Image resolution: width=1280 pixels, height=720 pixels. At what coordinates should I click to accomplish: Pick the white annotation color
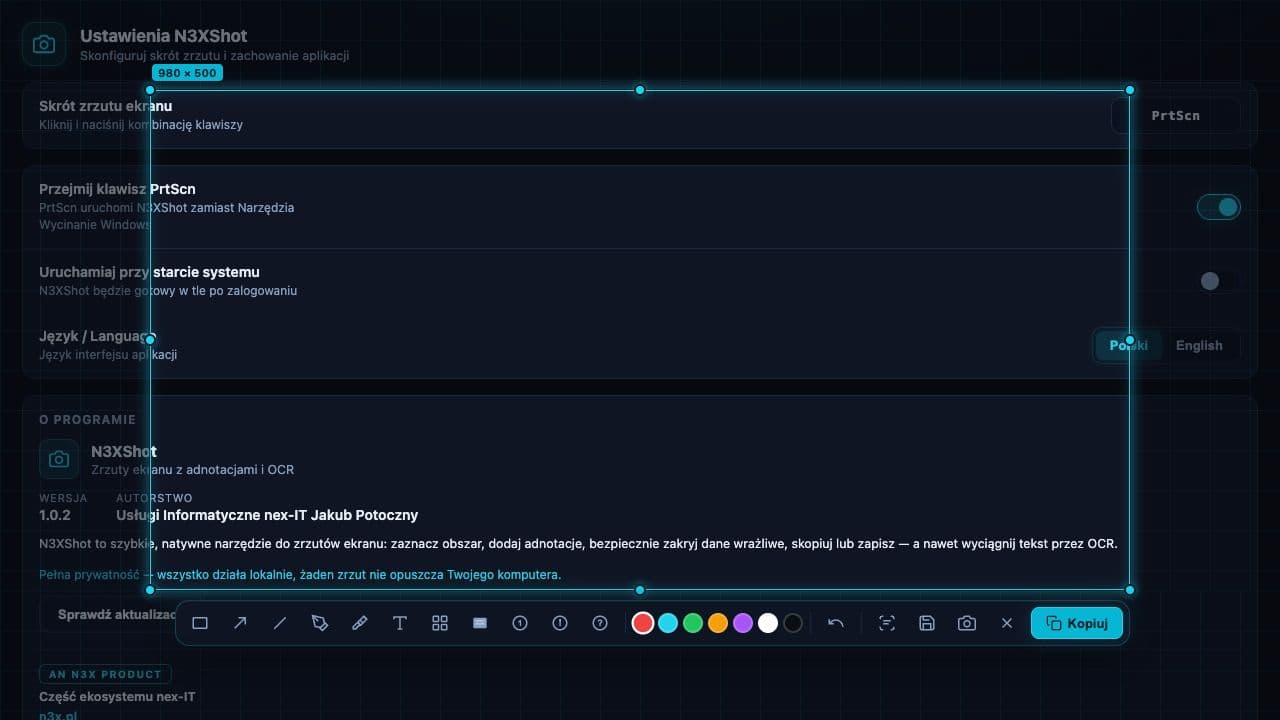coord(768,623)
